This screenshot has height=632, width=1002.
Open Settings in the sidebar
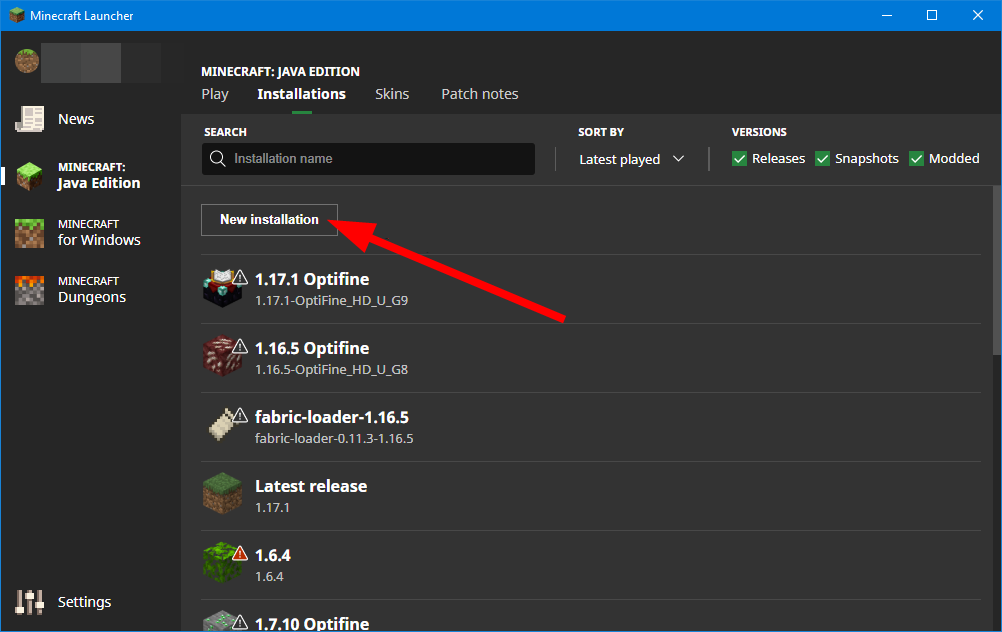click(x=84, y=602)
